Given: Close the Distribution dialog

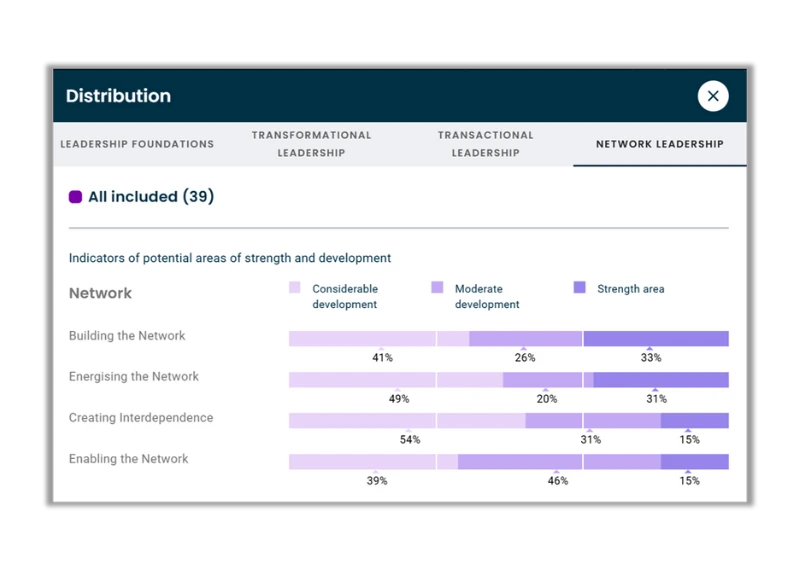Looking at the screenshot, I should pyautogui.click(x=713, y=96).
